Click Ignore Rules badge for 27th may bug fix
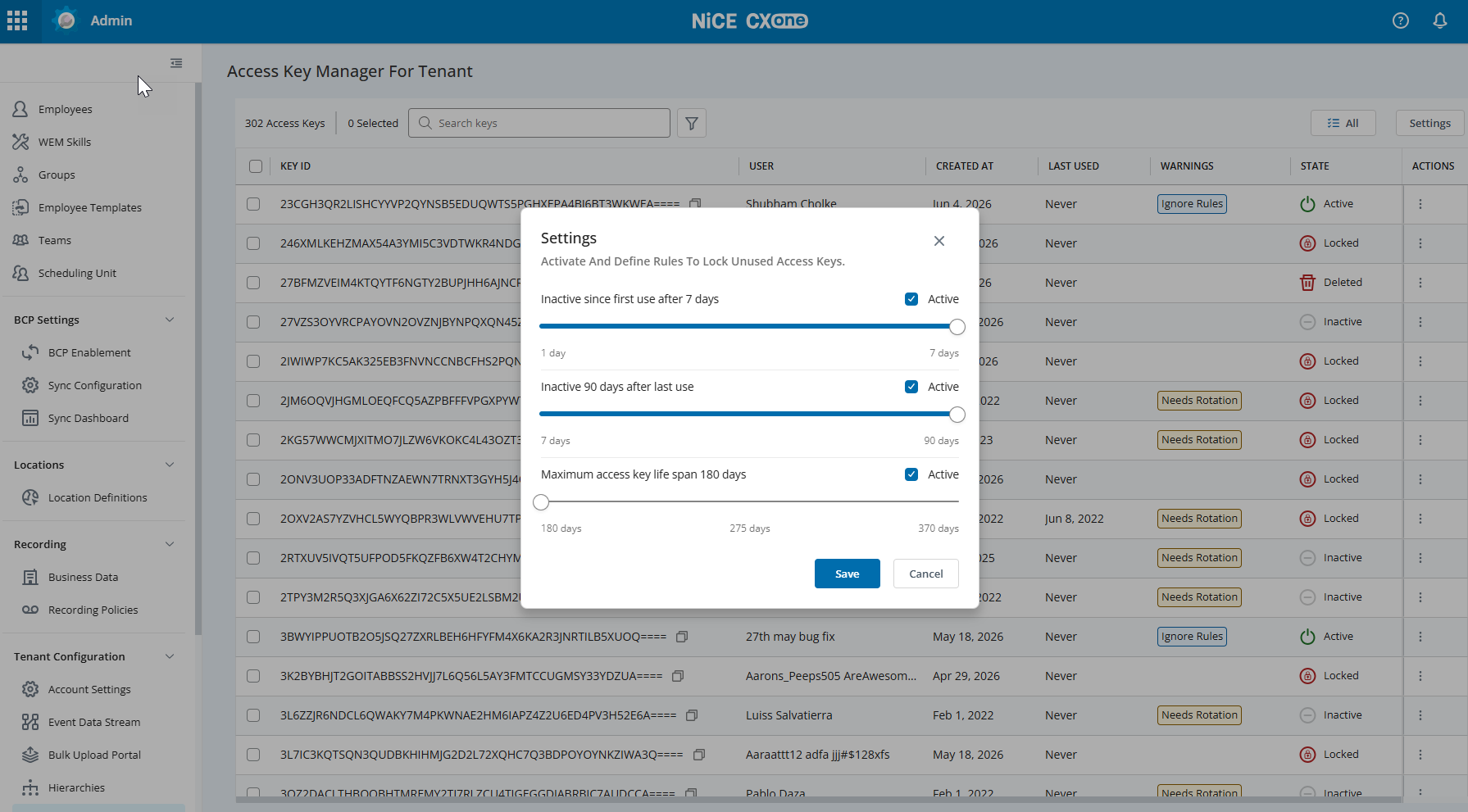Screen dimensions: 1468x812 coord(1192,637)
